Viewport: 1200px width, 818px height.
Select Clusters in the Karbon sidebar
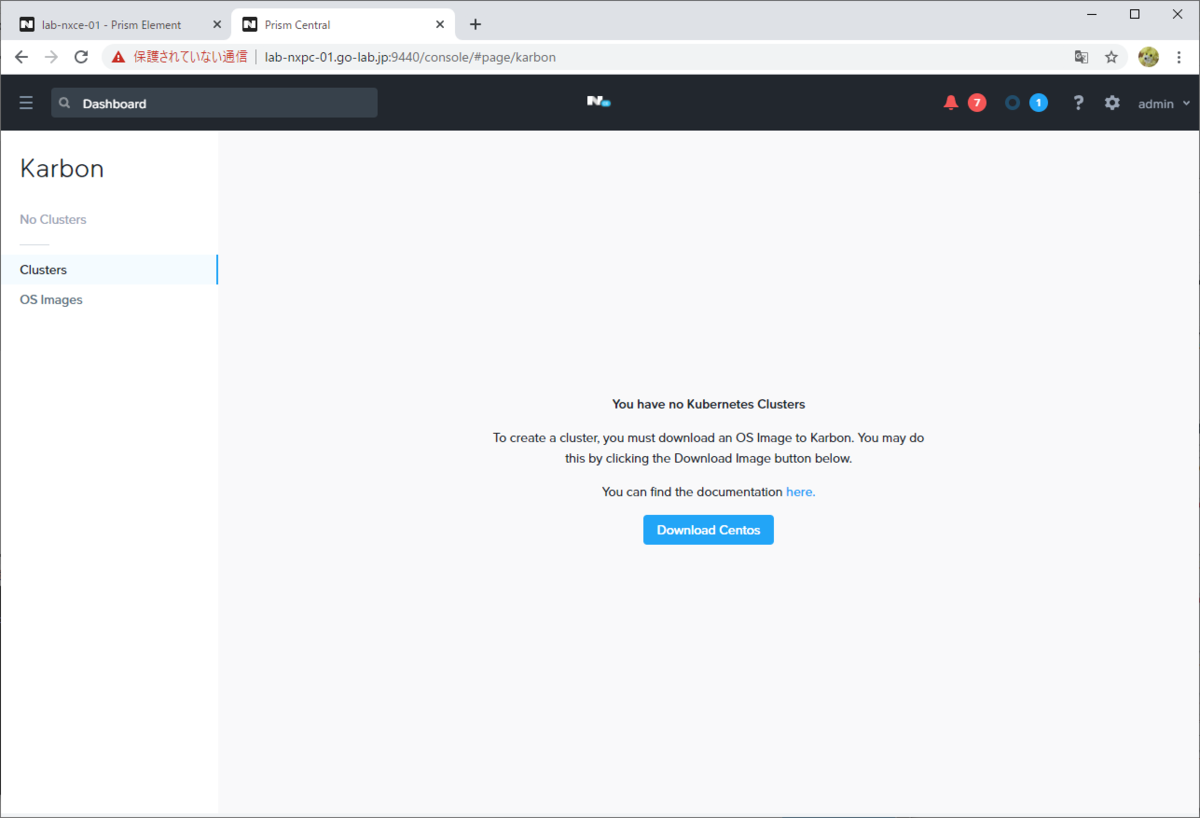coord(109,270)
